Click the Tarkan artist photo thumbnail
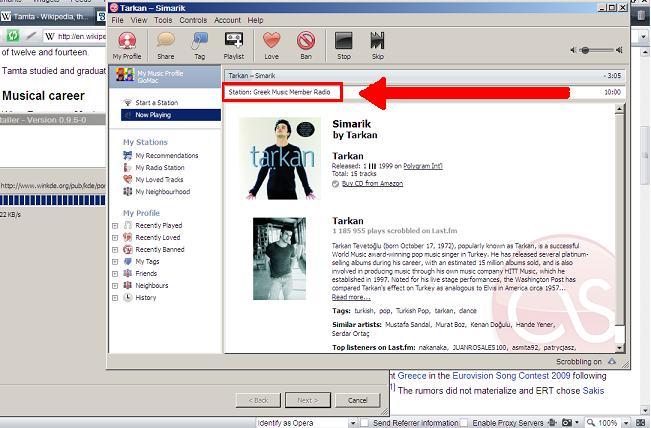Viewport: 651px width, 428px height. [x=279, y=259]
